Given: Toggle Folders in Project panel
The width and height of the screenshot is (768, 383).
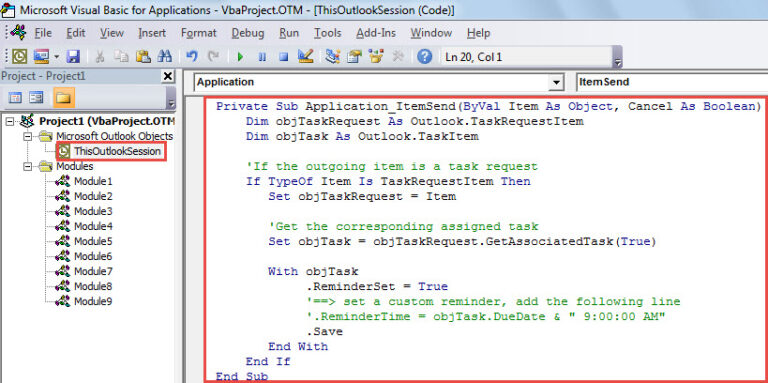Looking at the screenshot, I should [x=64, y=97].
